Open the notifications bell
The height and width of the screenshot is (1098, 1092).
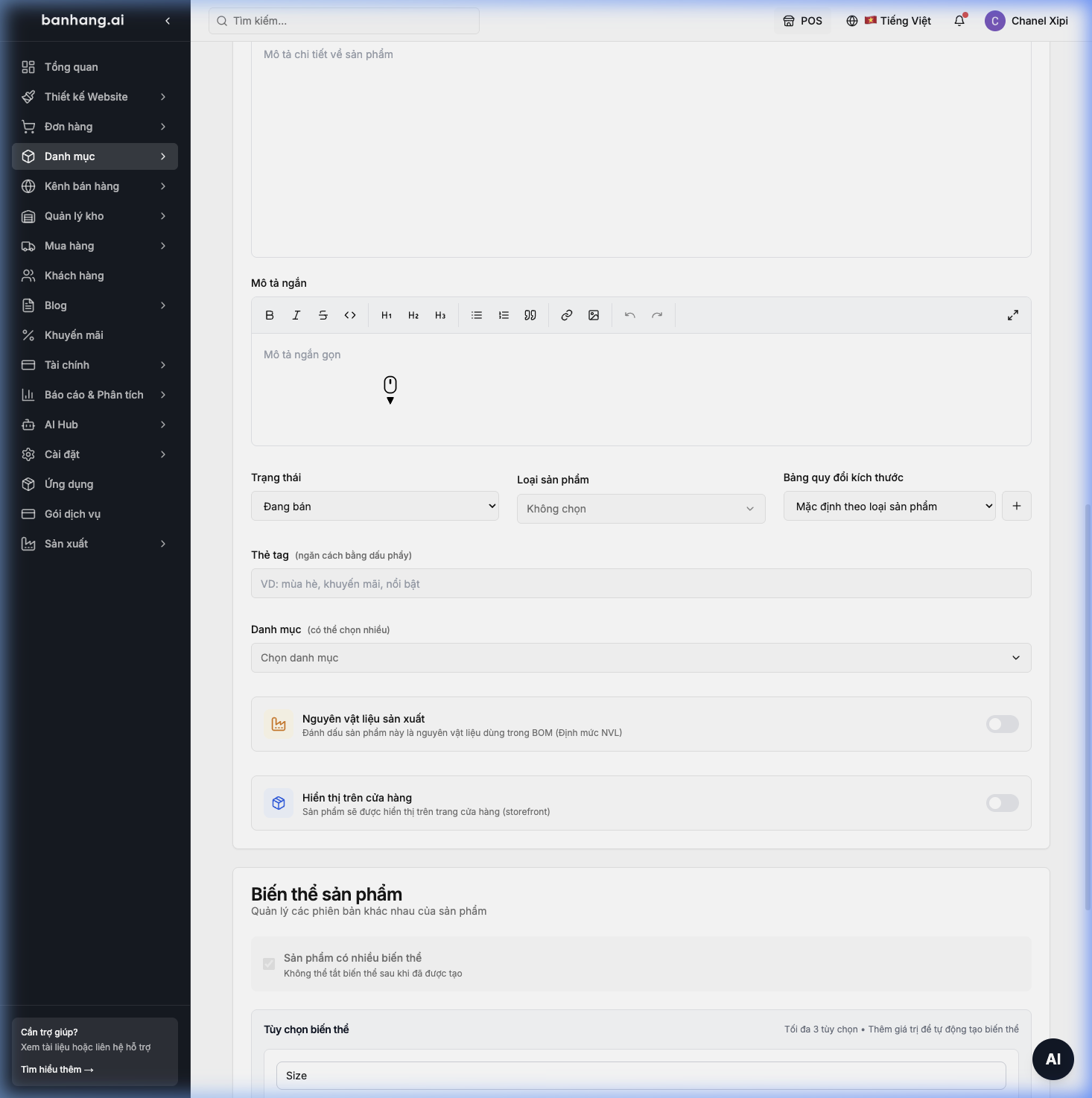tap(959, 21)
